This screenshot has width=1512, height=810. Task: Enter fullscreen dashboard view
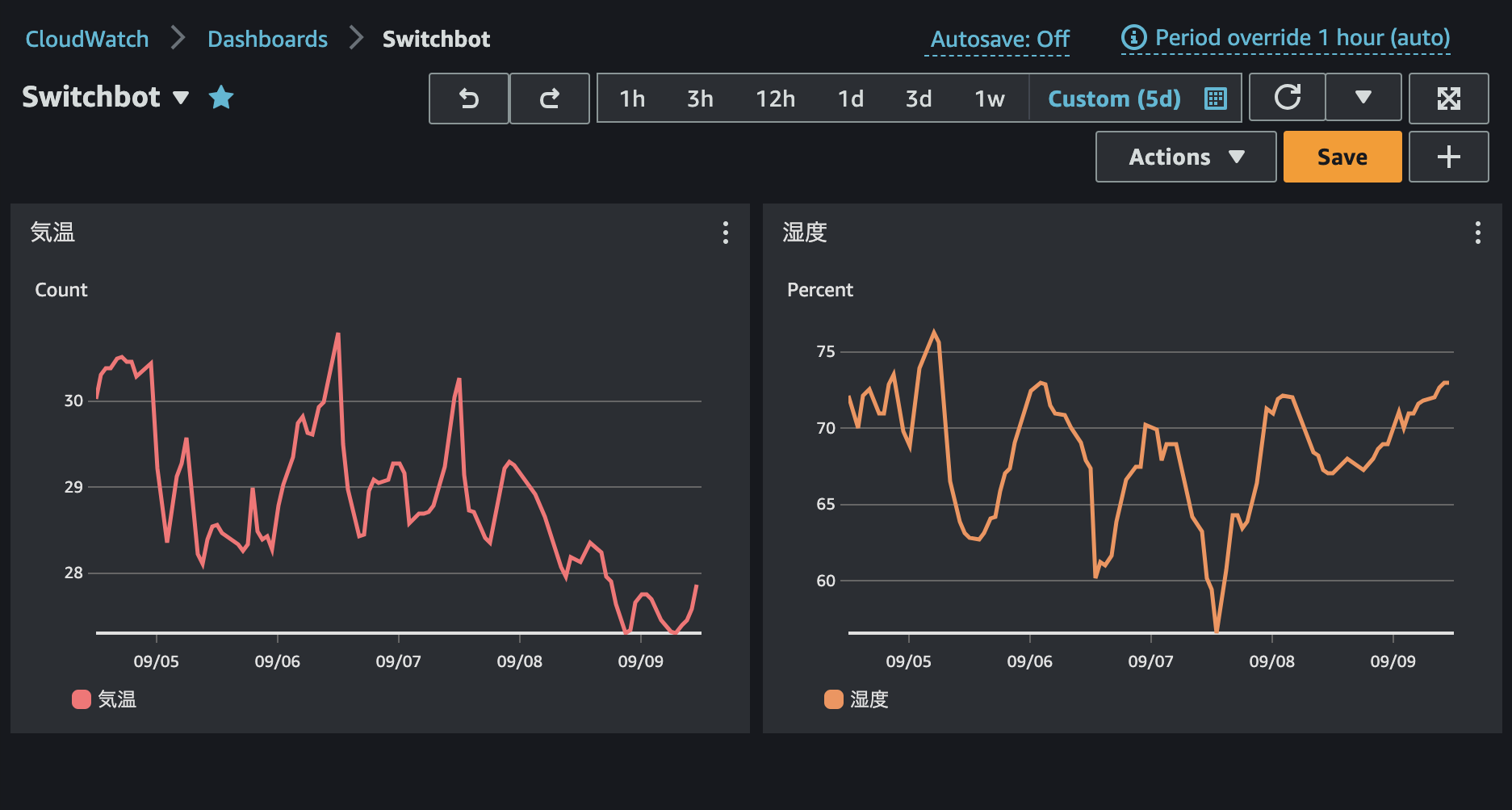tap(1449, 98)
